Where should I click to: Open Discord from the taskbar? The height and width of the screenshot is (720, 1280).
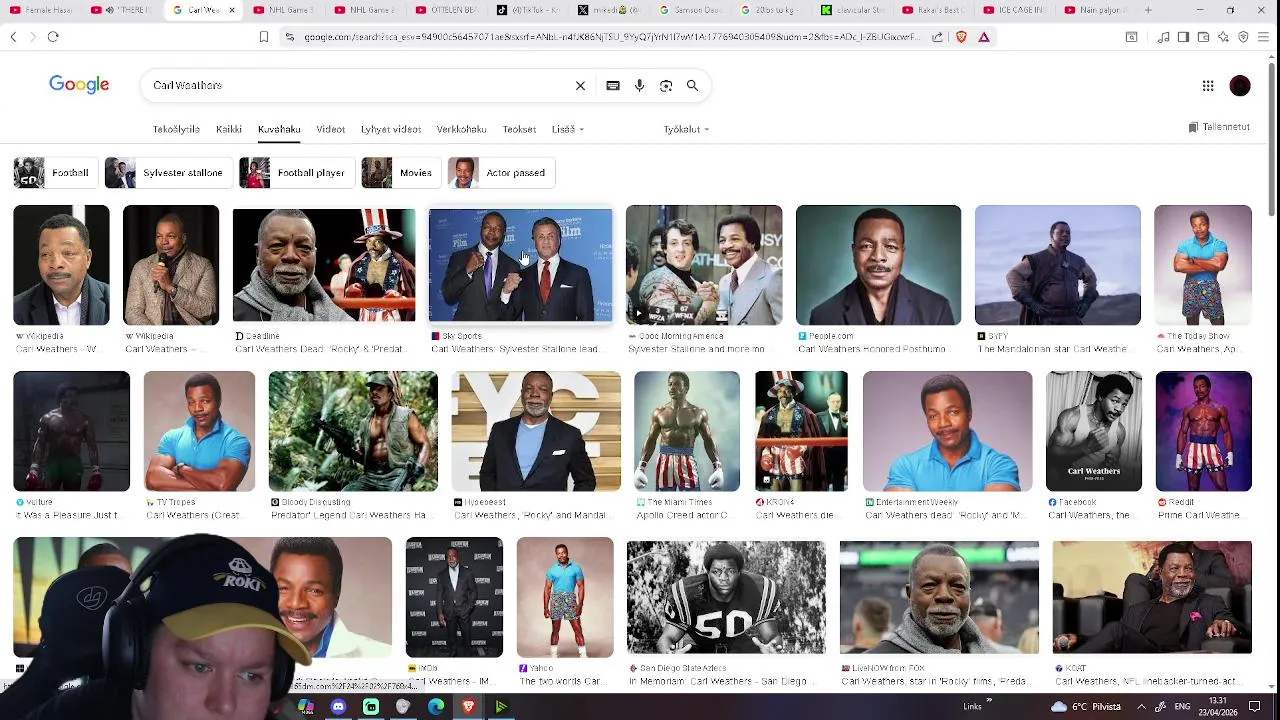338,707
